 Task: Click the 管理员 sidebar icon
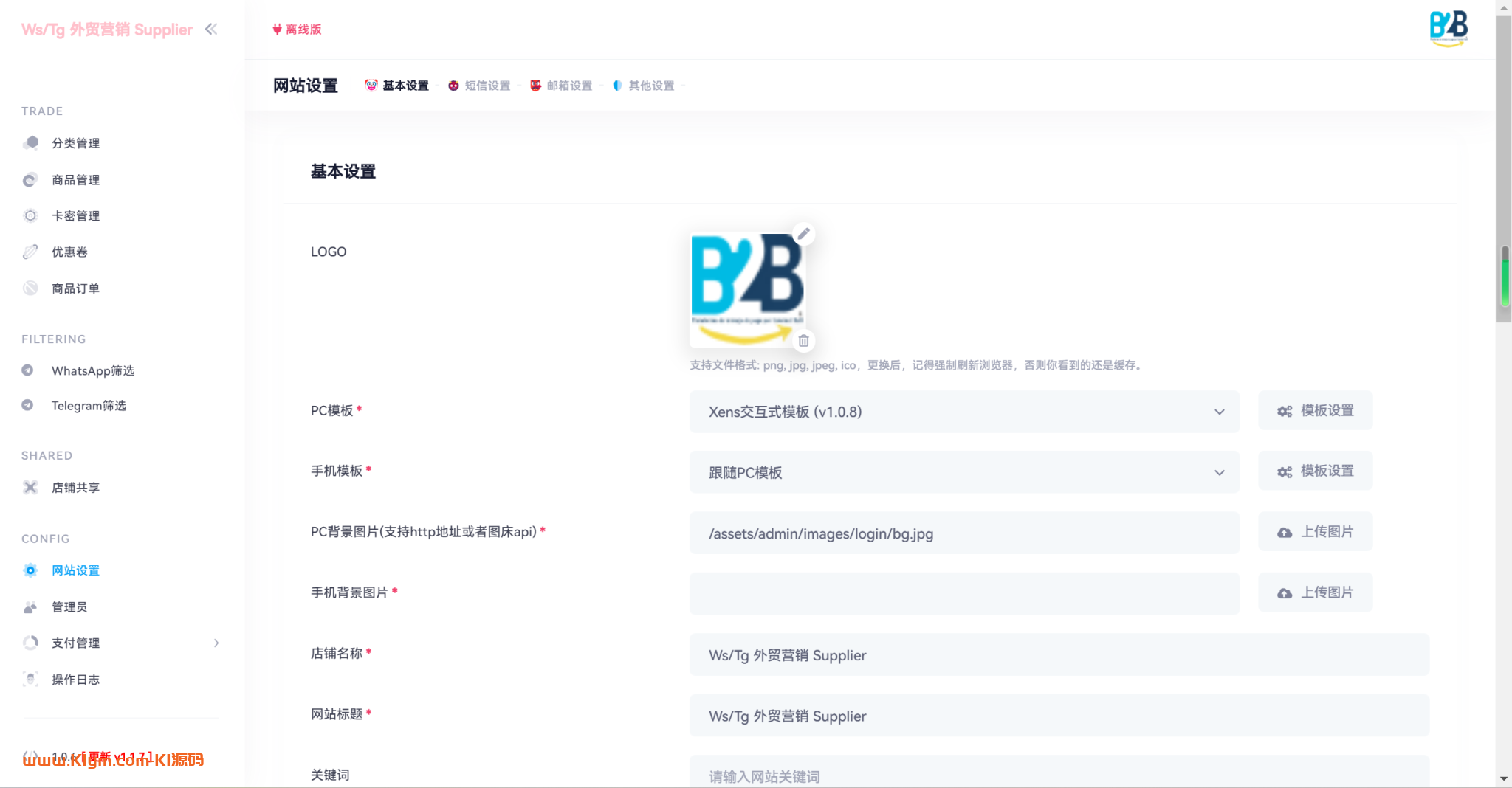click(30, 606)
